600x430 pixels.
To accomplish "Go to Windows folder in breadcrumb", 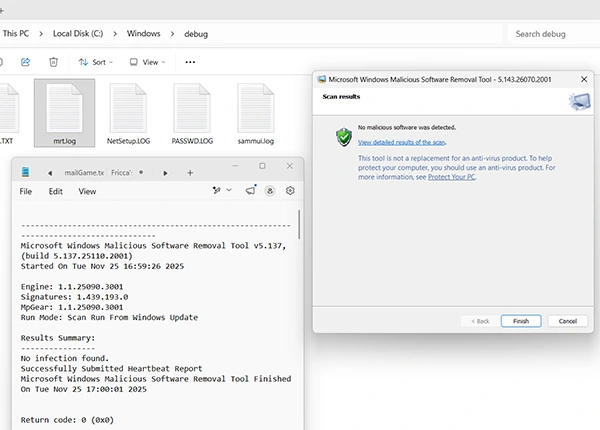I will 143,34.
